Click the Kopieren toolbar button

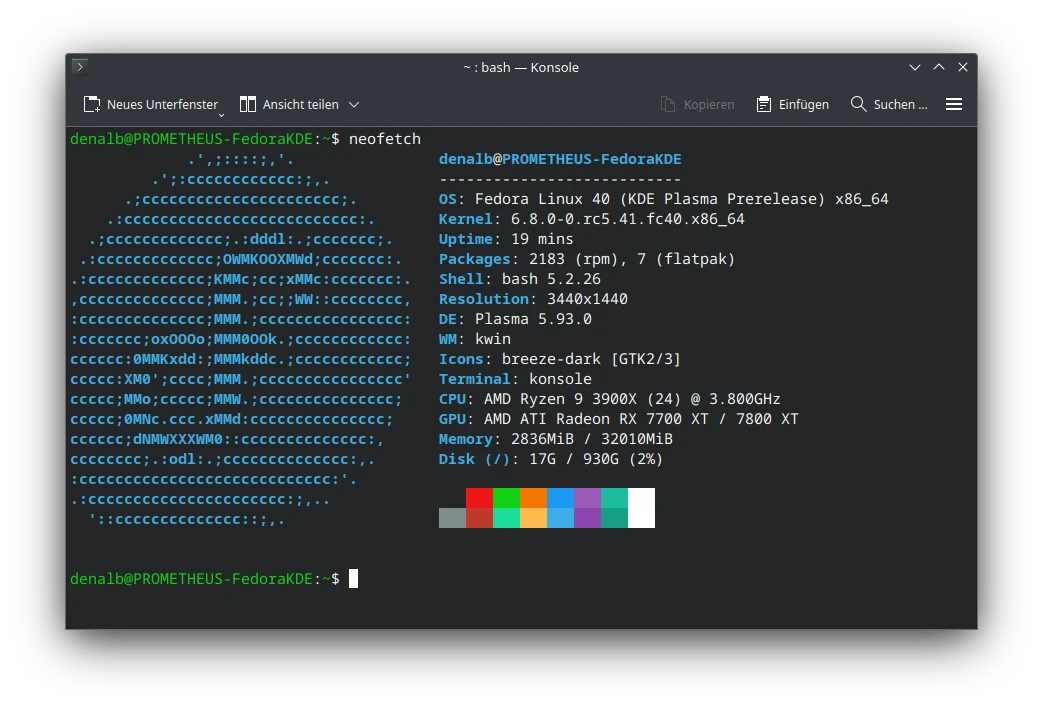(698, 104)
